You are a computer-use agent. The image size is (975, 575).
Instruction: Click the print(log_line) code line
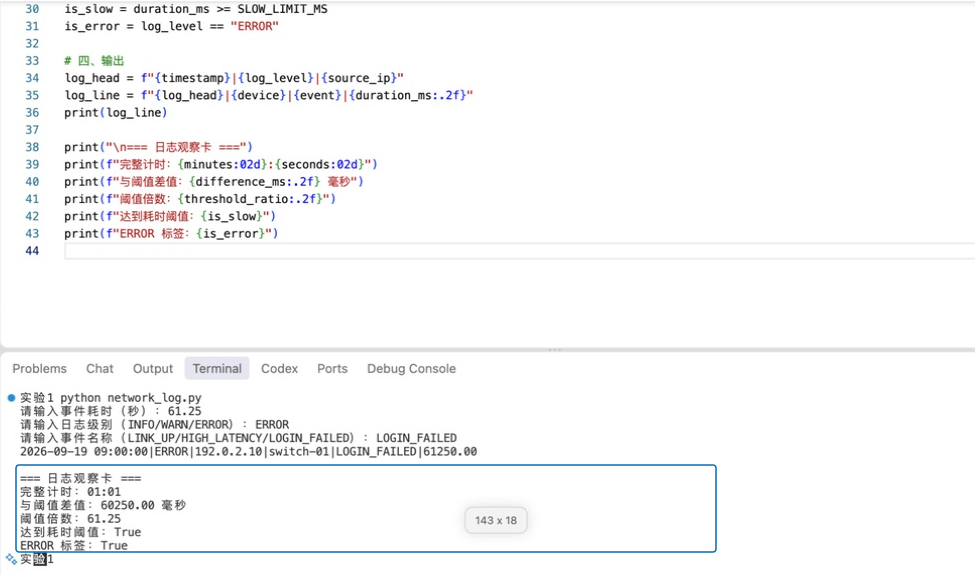click(116, 113)
